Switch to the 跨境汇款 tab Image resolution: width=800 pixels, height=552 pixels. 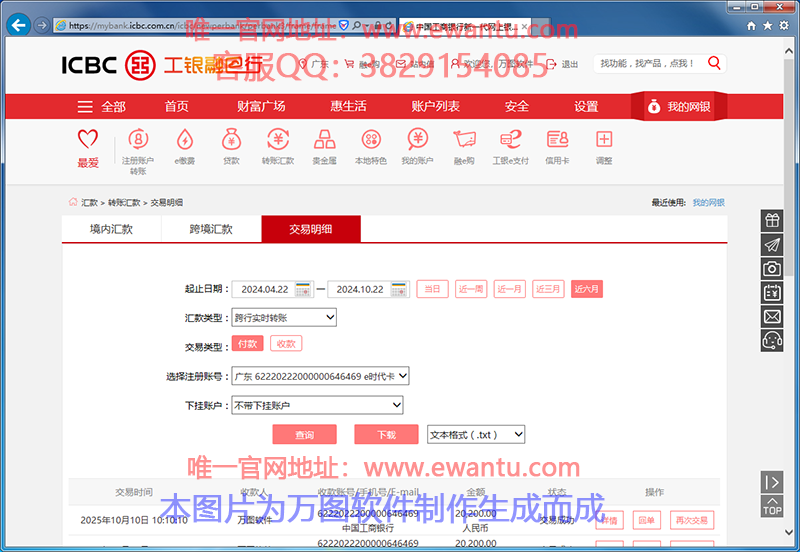point(211,229)
